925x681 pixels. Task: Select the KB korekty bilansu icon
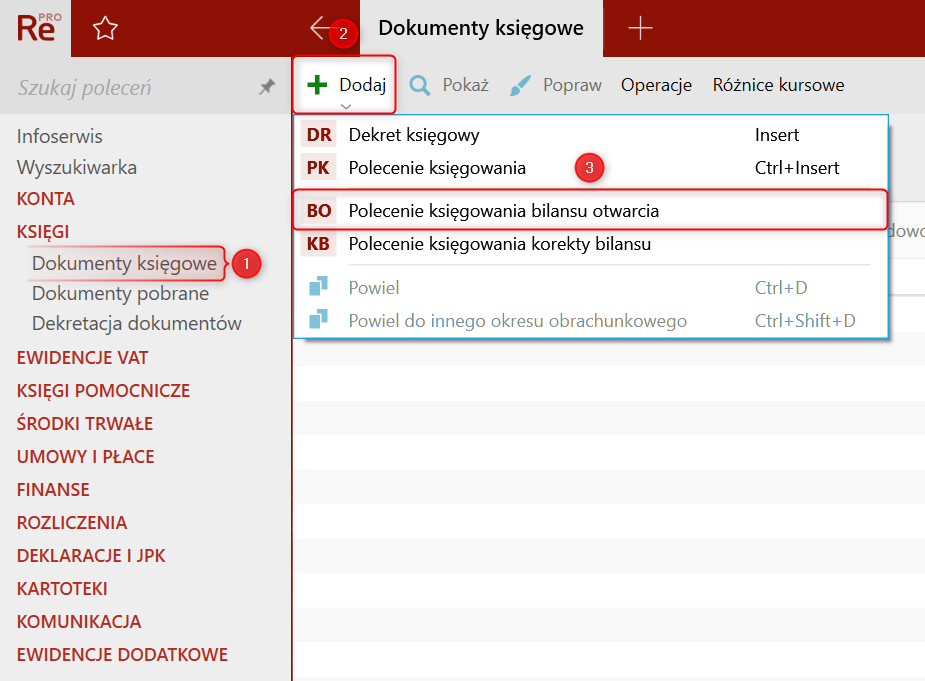click(x=319, y=244)
